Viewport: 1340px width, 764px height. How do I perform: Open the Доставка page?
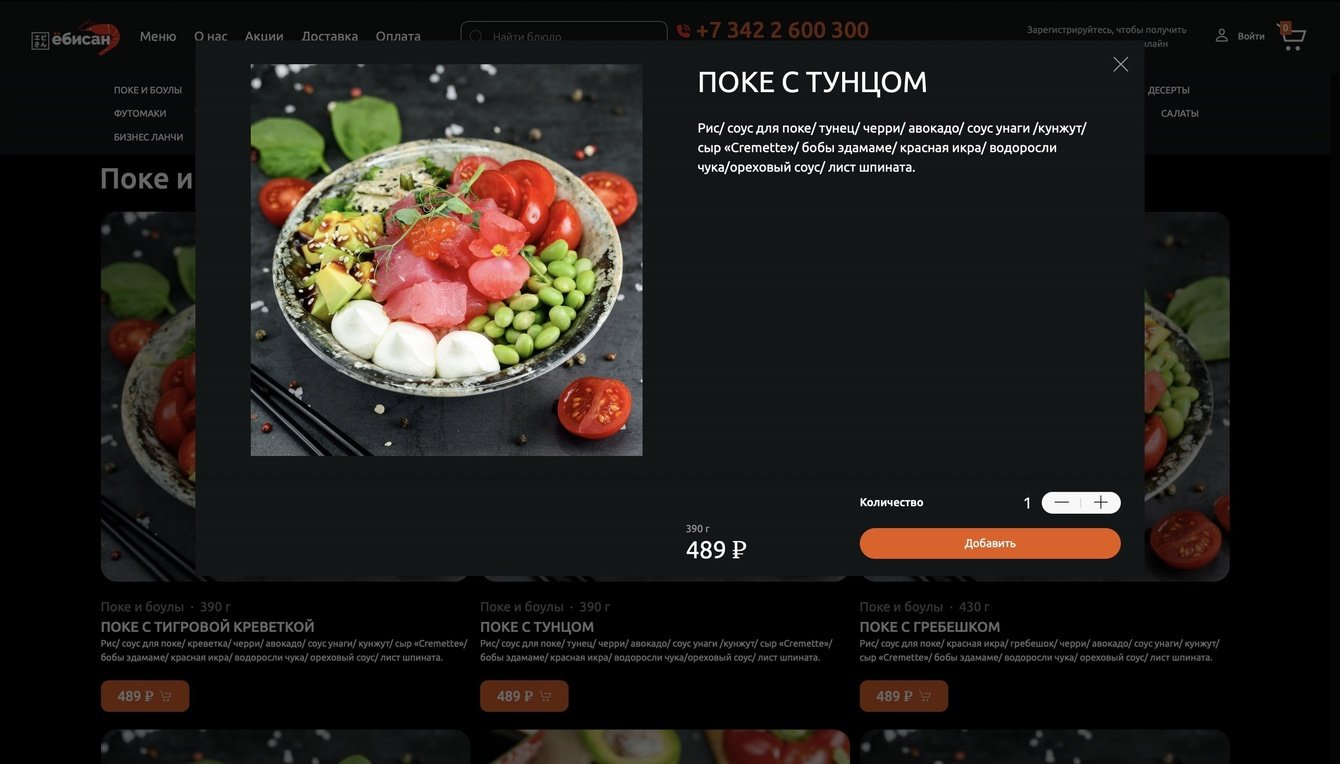coord(330,36)
